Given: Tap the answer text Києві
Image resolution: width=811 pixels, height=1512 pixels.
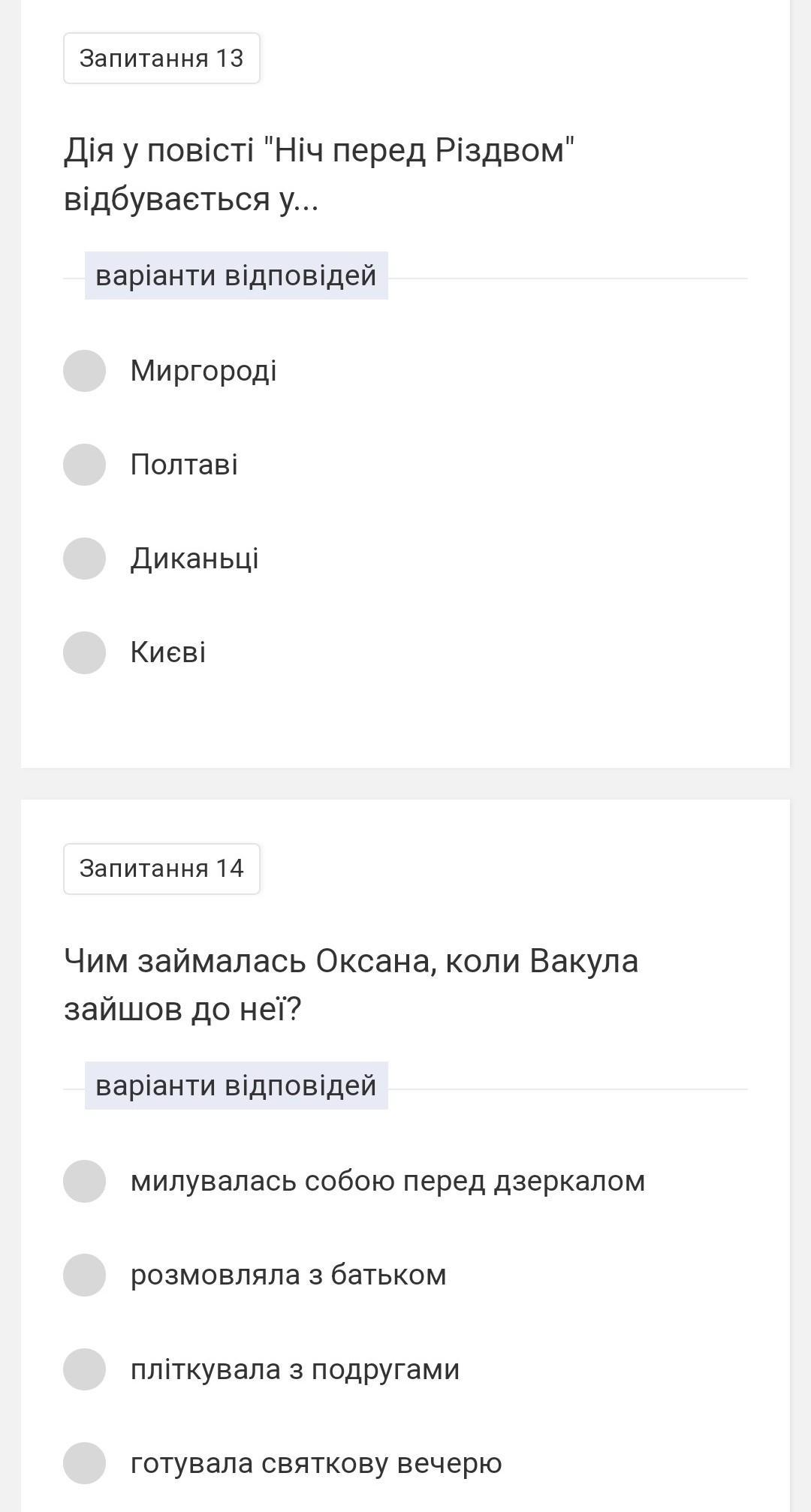Looking at the screenshot, I should coord(168,652).
